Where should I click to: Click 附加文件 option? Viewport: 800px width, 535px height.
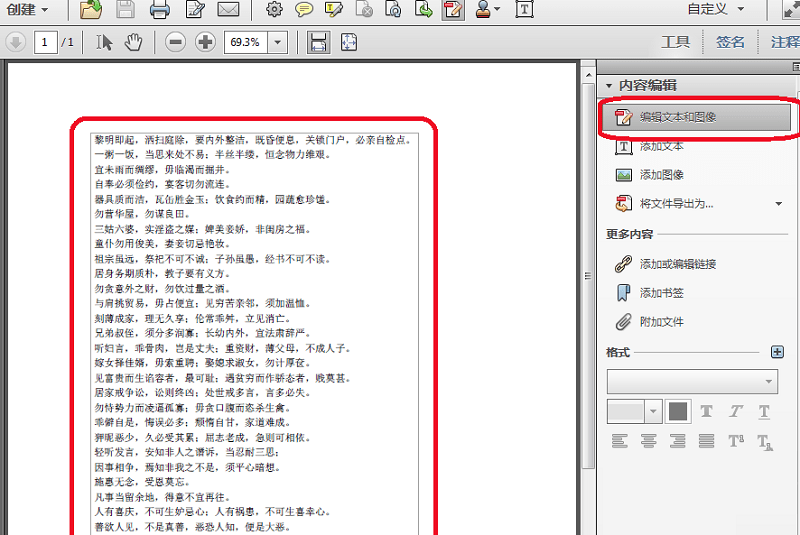pos(662,322)
